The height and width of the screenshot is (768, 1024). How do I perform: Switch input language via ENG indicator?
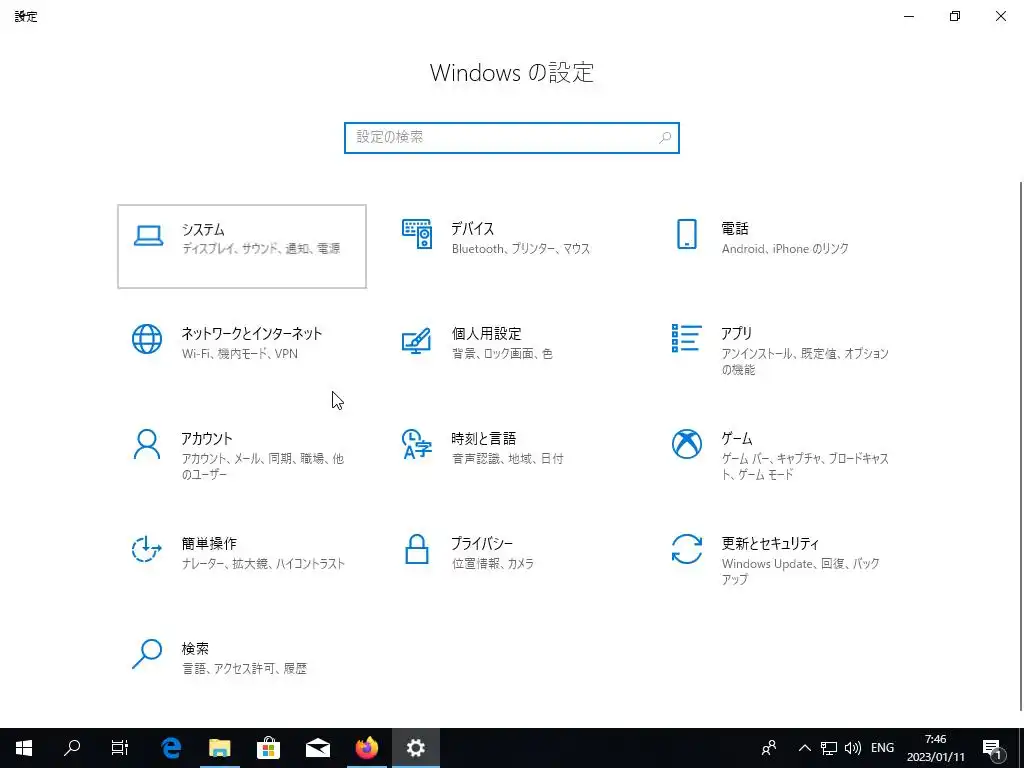pyautogui.click(x=882, y=748)
